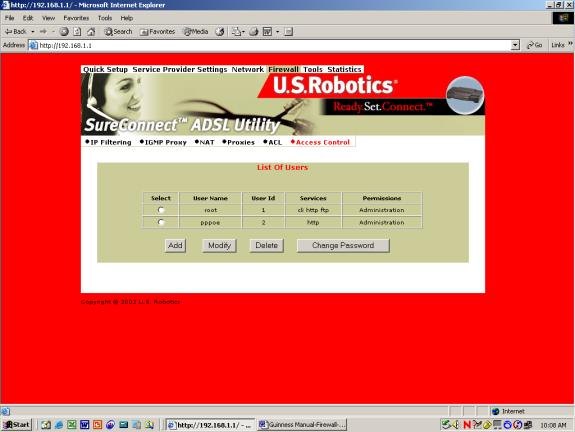Open the Edit menu
Viewport: 575px width, 432px height.
[x=28, y=18]
